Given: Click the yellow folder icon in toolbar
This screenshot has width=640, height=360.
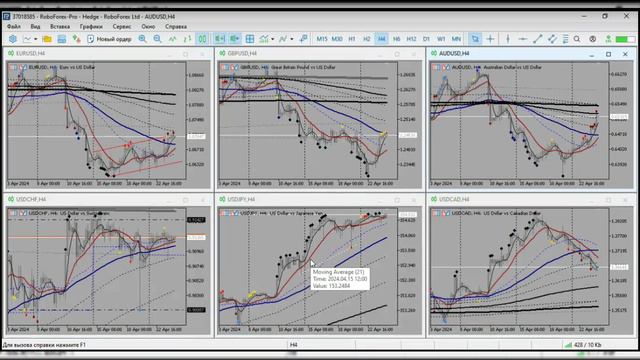Looking at the screenshot, I should tap(47, 39).
